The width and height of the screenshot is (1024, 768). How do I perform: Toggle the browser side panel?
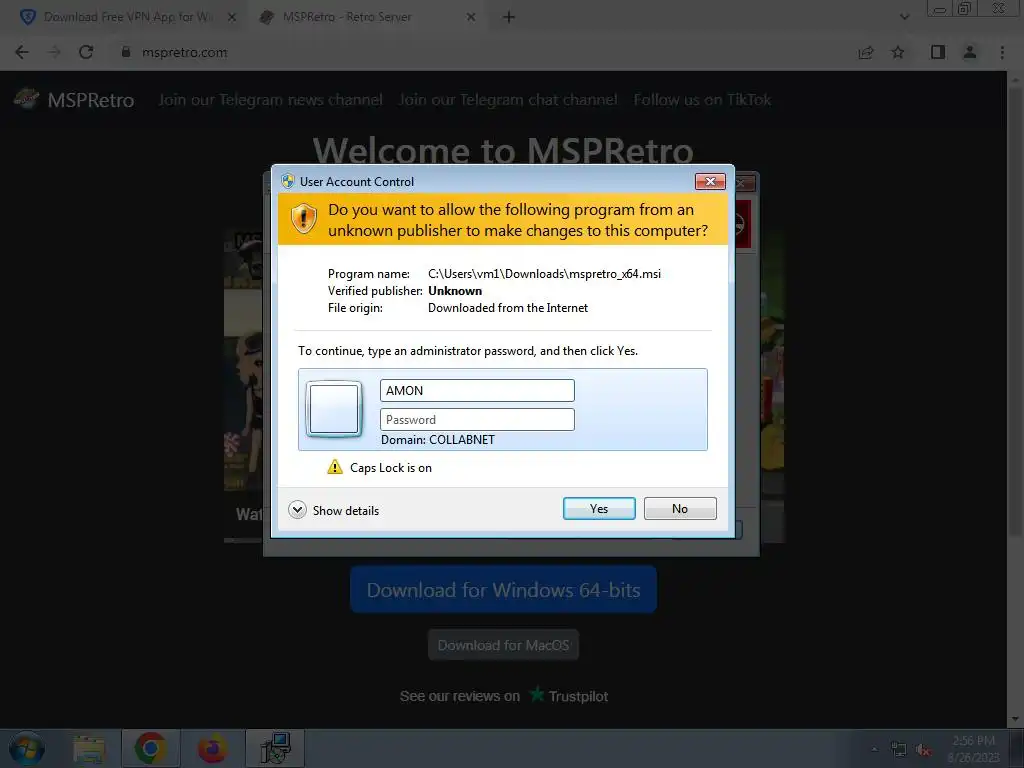[938, 52]
